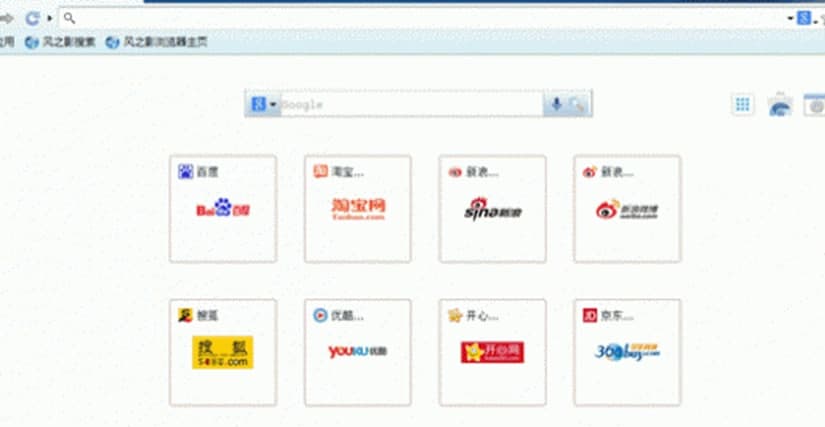
Task: Open the Taobao speed dial tile
Action: click(357, 209)
